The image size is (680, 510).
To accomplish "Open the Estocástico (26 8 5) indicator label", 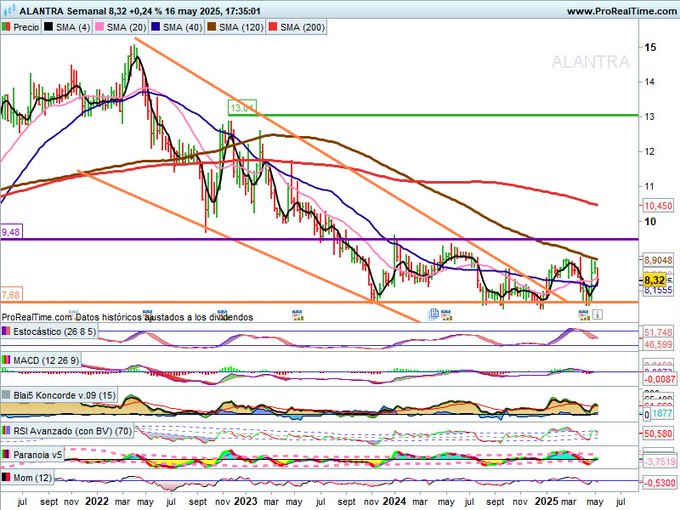I will coord(54,332).
